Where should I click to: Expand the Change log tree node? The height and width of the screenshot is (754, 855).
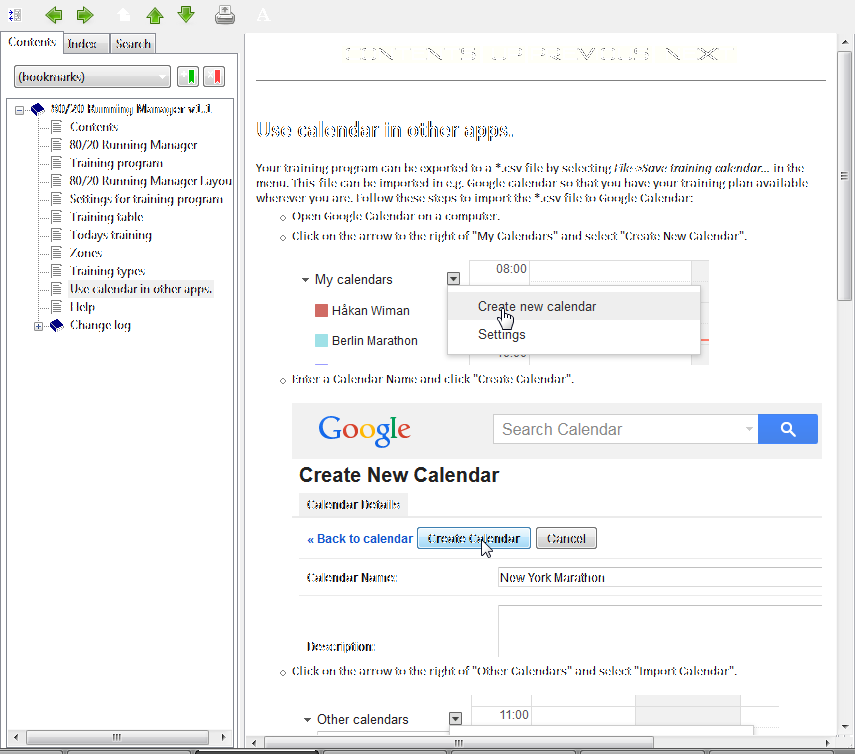pyautogui.click(x=39, y=326)
